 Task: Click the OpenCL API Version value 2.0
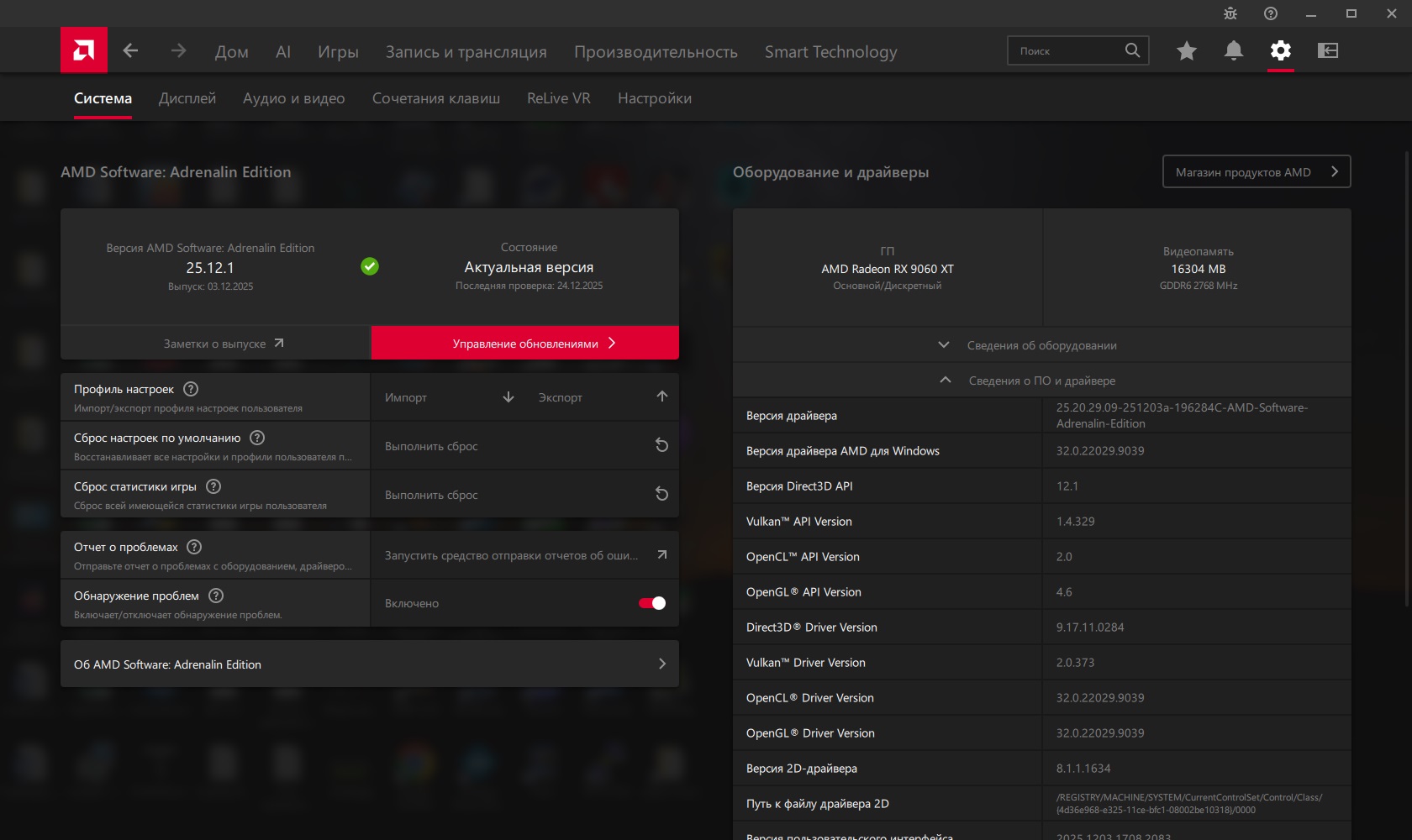pyautogui.click(x=1064, y=556)
